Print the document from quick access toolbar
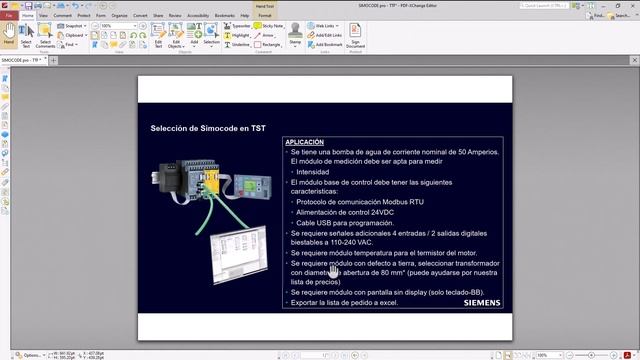This screenshot has width=640, height=360. [38, 6]
